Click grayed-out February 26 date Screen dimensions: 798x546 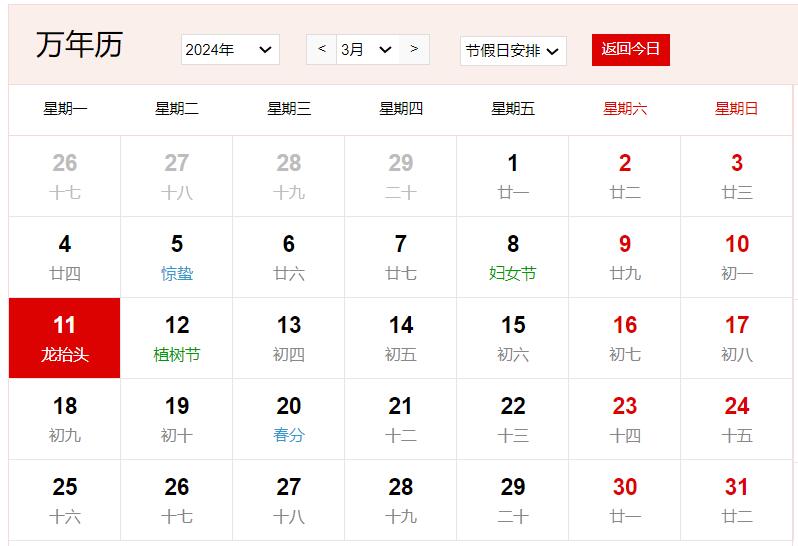tap(65, 176)
